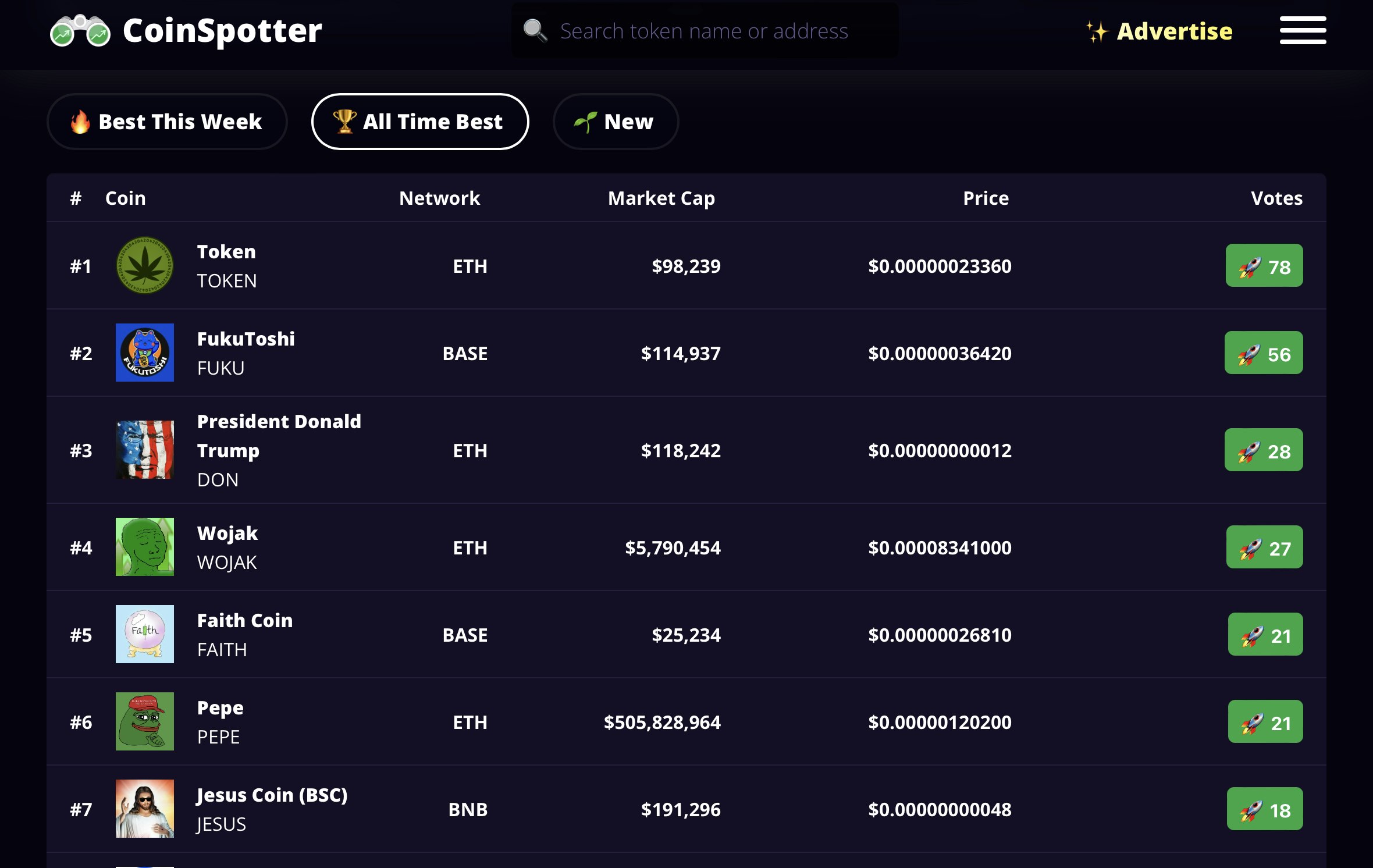
Task: Click the JESUS ticker symbol
Action: click(x=222, y=824)
